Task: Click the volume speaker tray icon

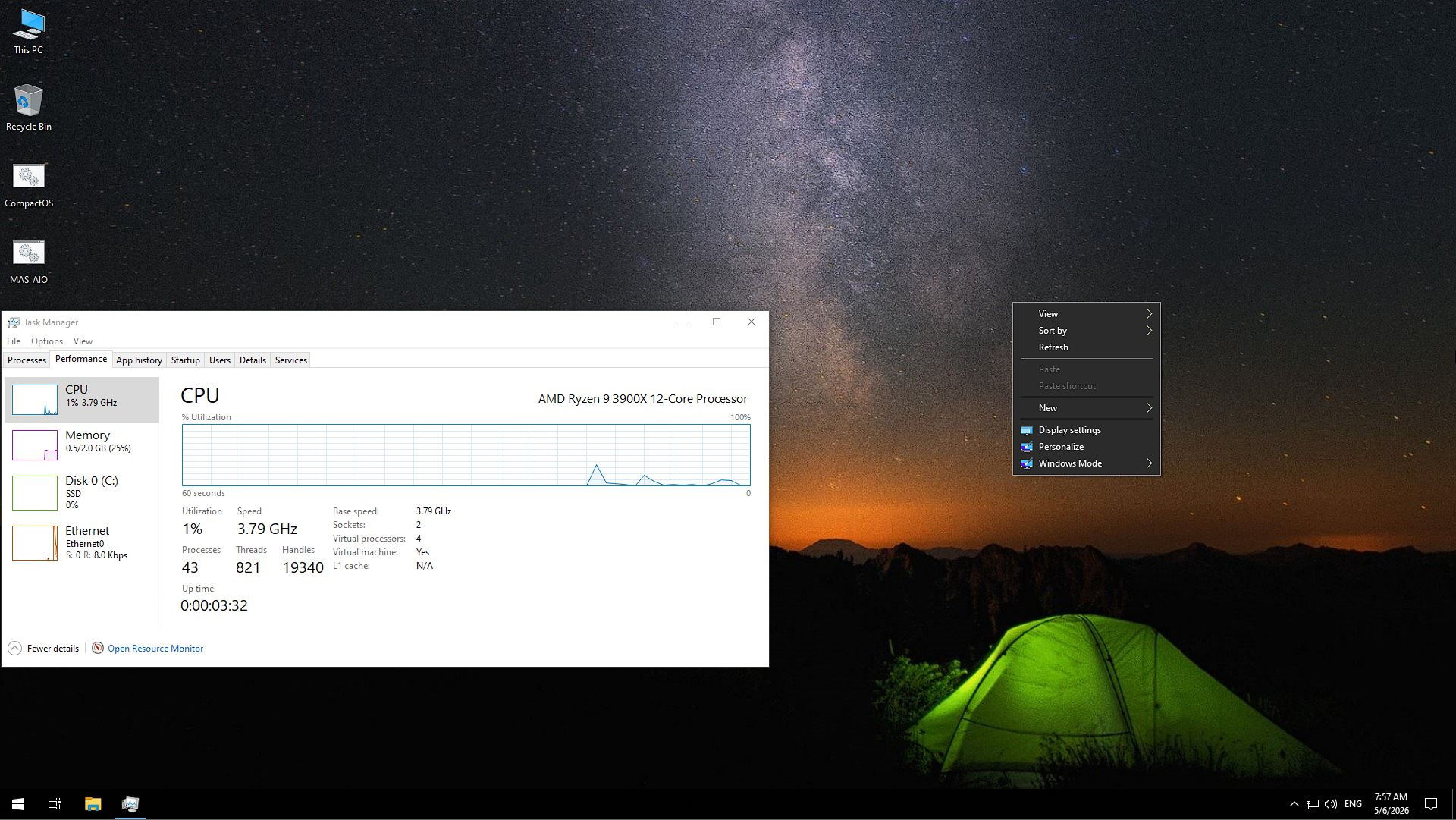Action: (1331, 804)
